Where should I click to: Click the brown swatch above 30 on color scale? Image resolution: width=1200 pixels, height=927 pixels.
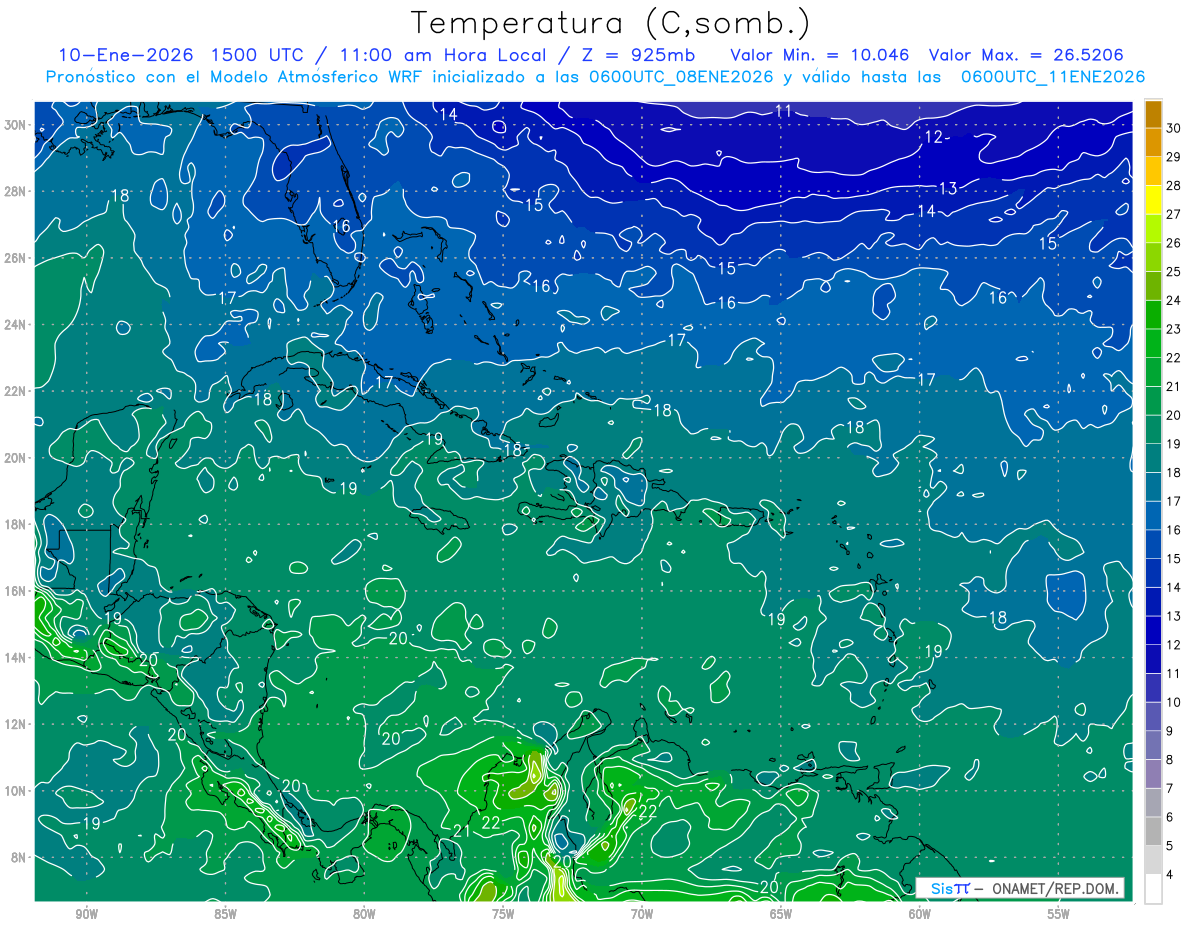(x=1153, y=113)
